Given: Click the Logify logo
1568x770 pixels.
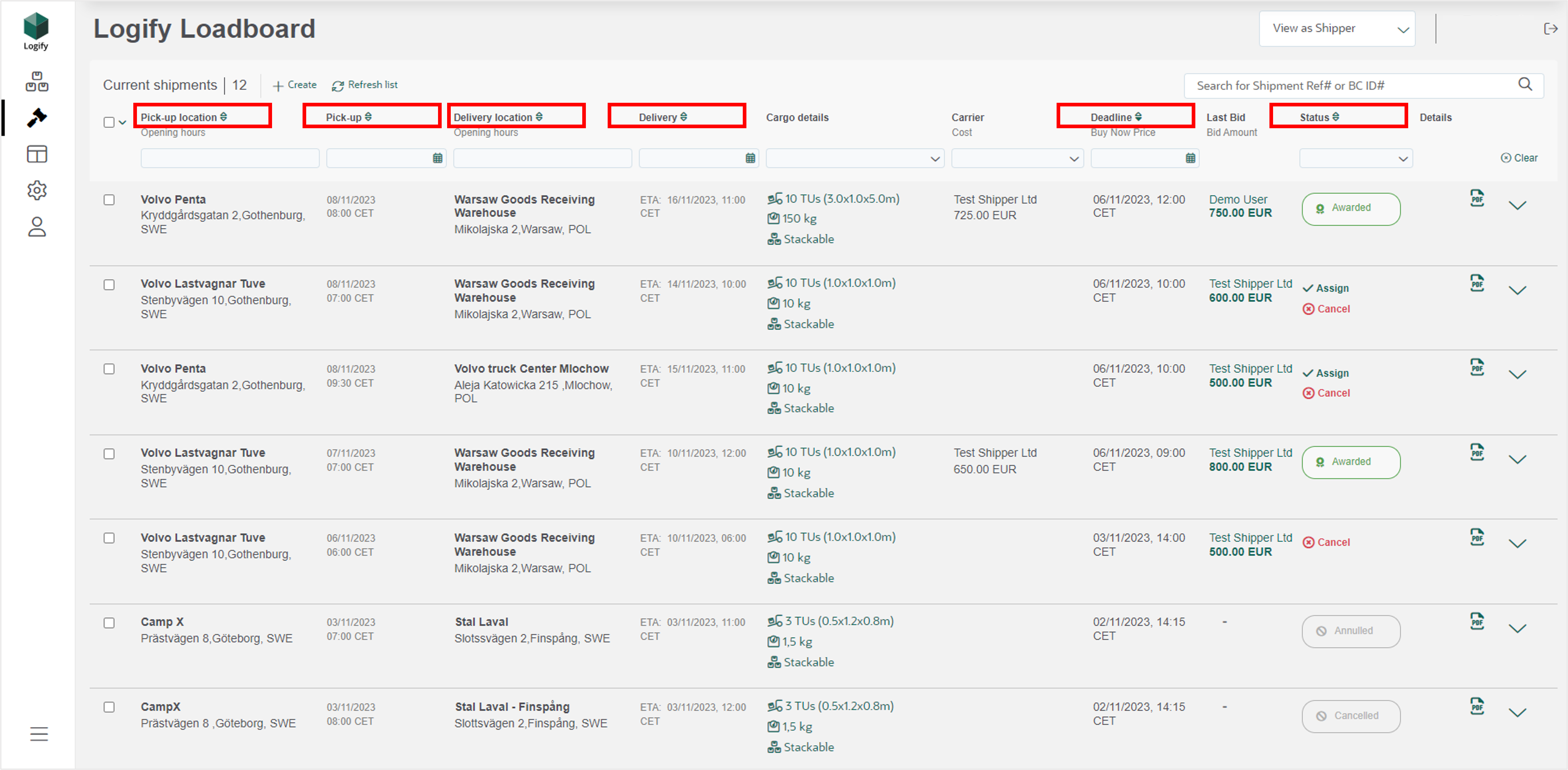Looking at the screenshot, I should 36,32.
